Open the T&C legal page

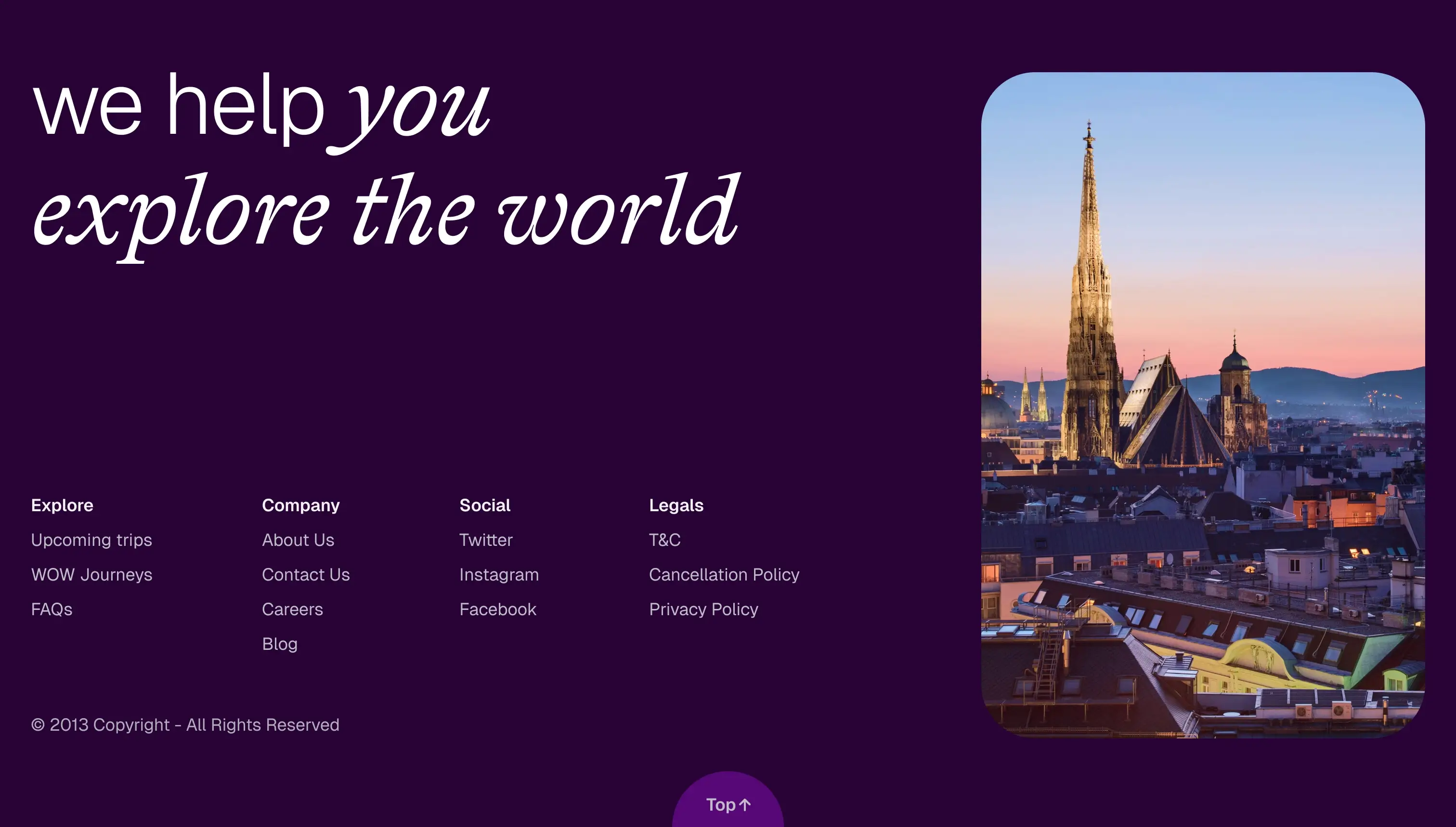coord(664,540)
